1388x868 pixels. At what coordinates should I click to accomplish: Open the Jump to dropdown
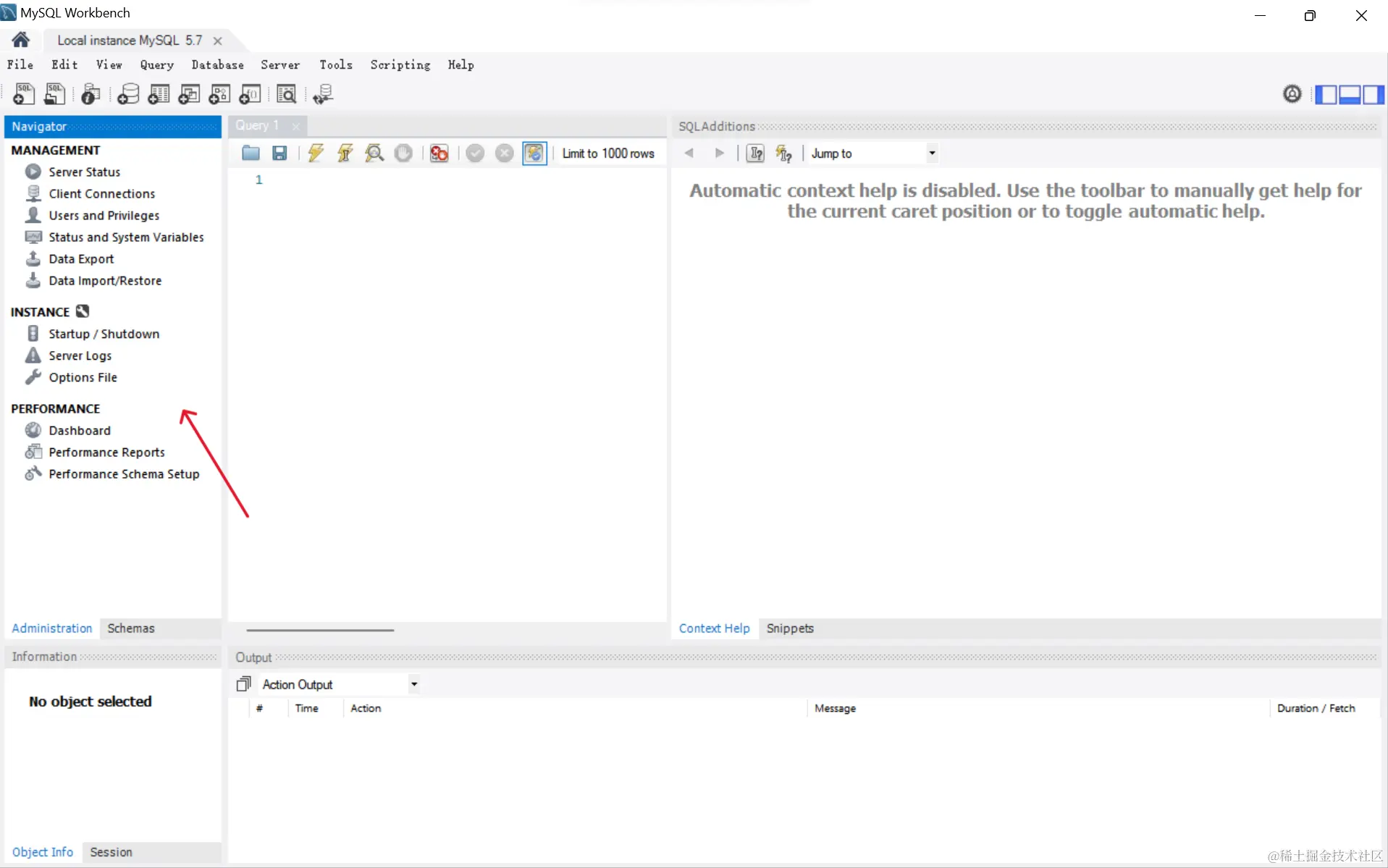click(874, 153)
